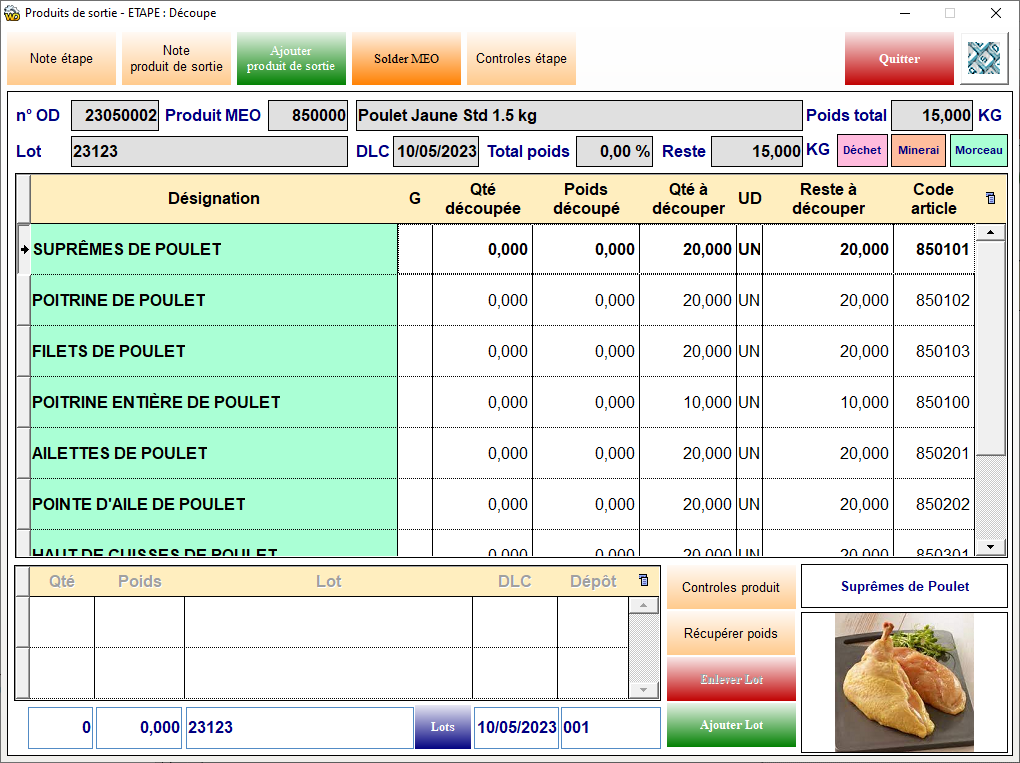Quit using the red Quitter button
Image resolution: width=1020 pixels, height=763 pixels.
[899, 59]
